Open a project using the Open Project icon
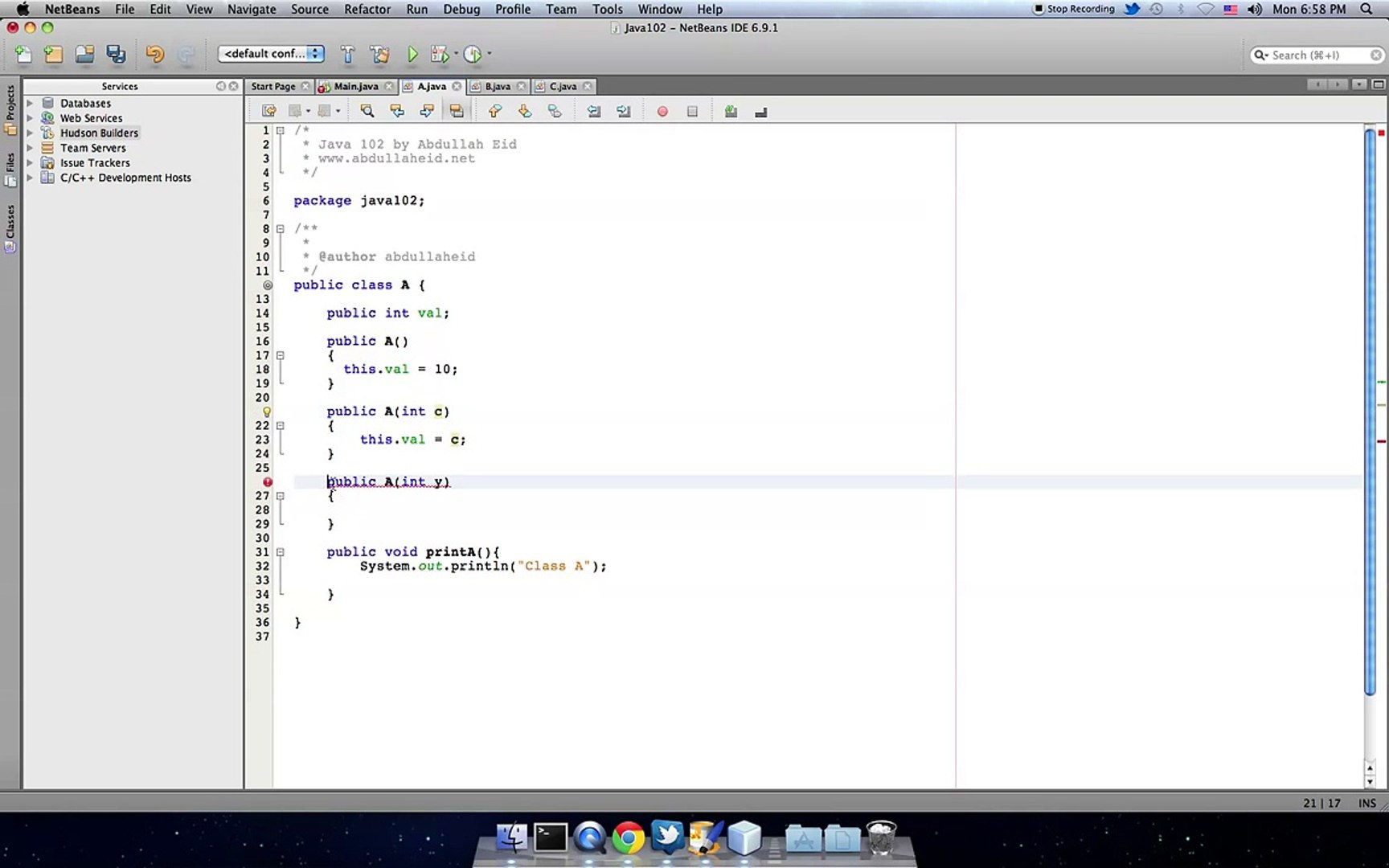 [84, 54]
